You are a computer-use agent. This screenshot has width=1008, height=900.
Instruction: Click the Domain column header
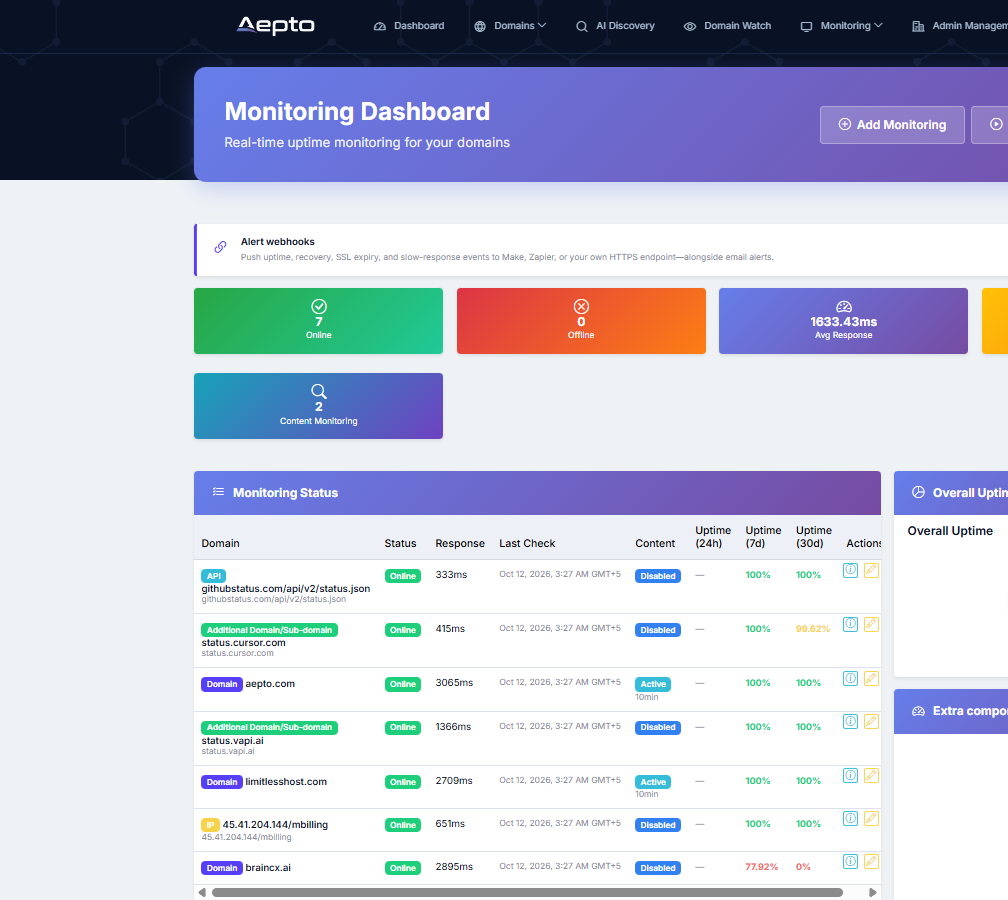[220, 543]
